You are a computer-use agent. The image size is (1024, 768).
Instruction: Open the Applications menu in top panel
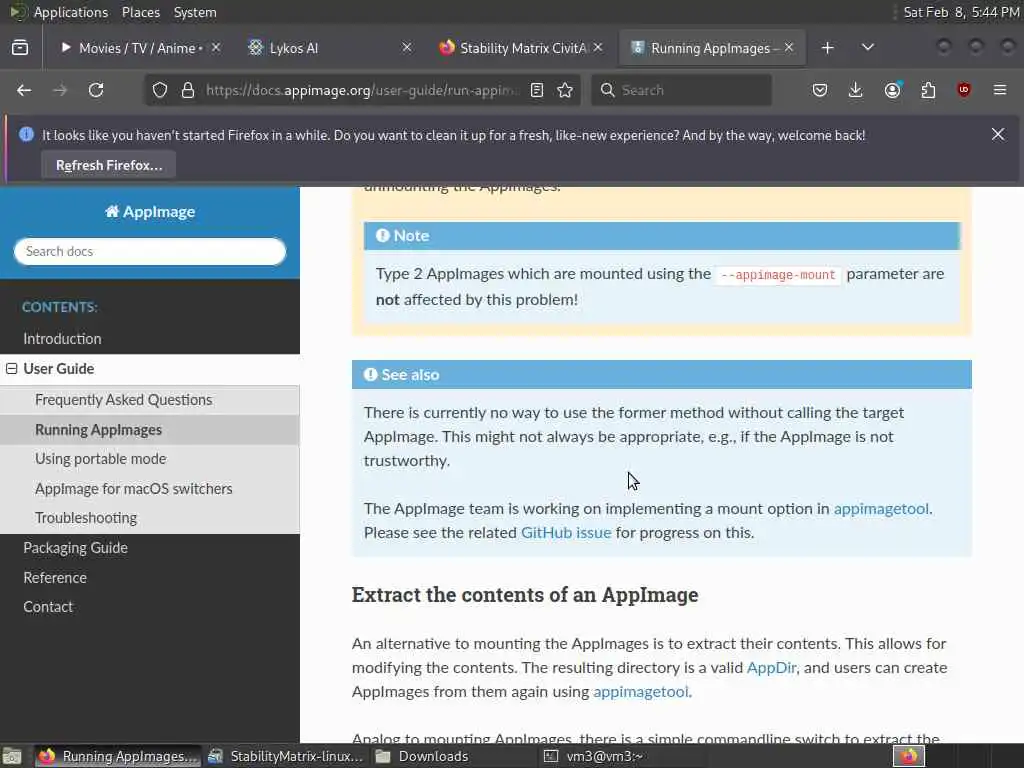71,12
